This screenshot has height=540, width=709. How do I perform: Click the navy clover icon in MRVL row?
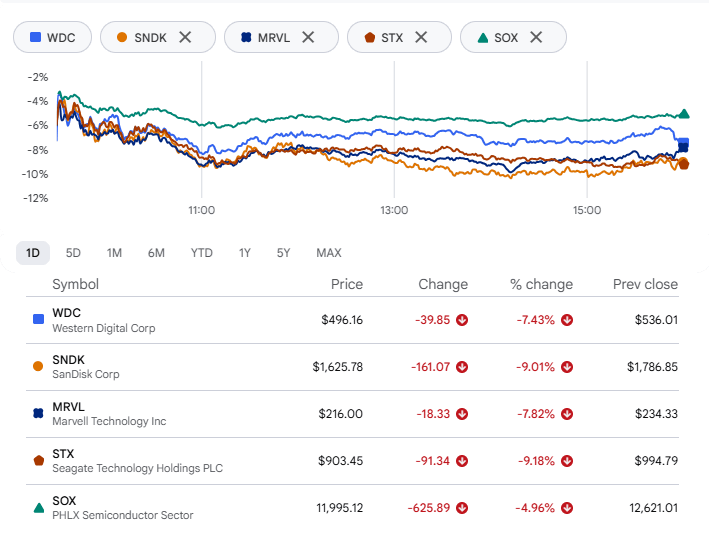38,413
